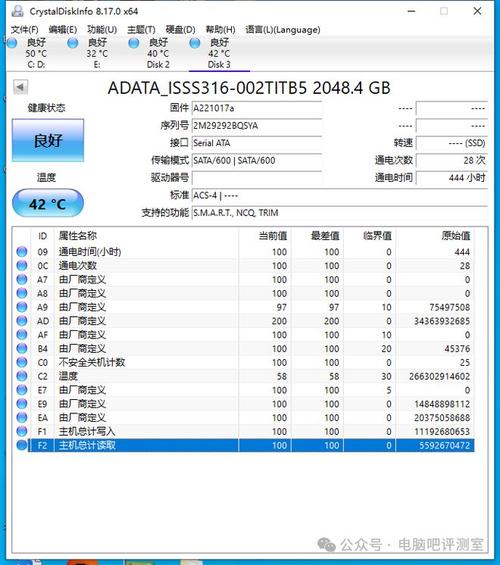Click the empty drive letter field
Screen dimensions: 500x565
tap(256, 178)
